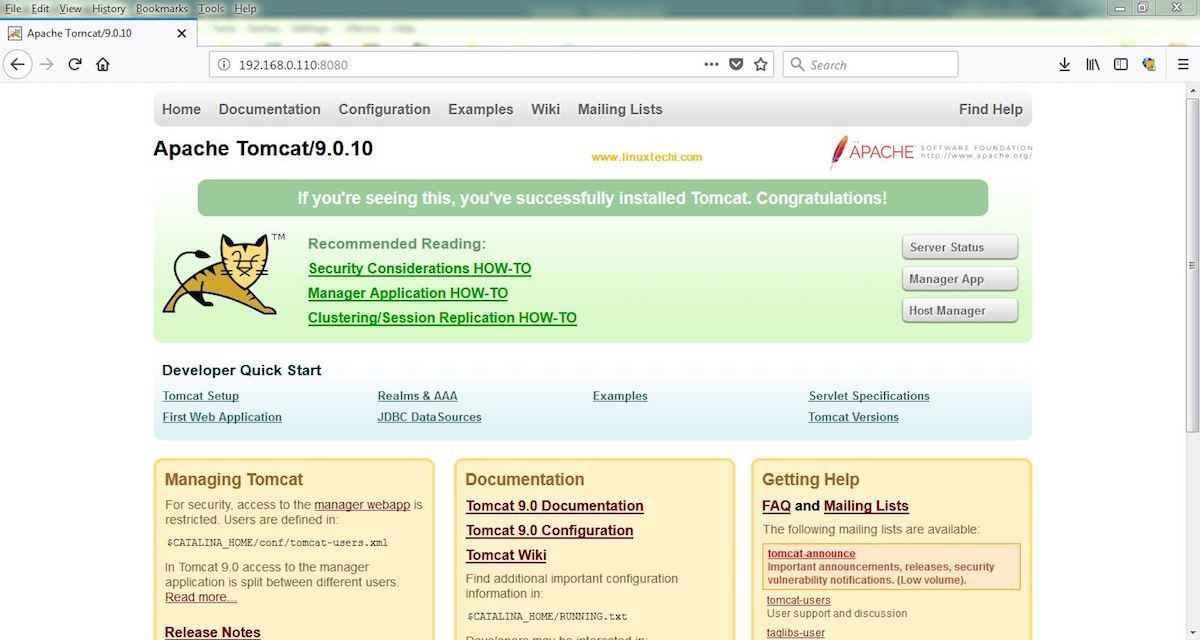Open Wiki in Tomcat navigation bar

(x=545, y=109)
